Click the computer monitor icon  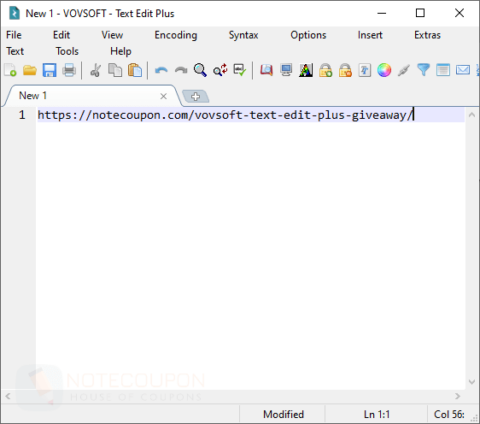pyautogui.click(x=286, y=70)
